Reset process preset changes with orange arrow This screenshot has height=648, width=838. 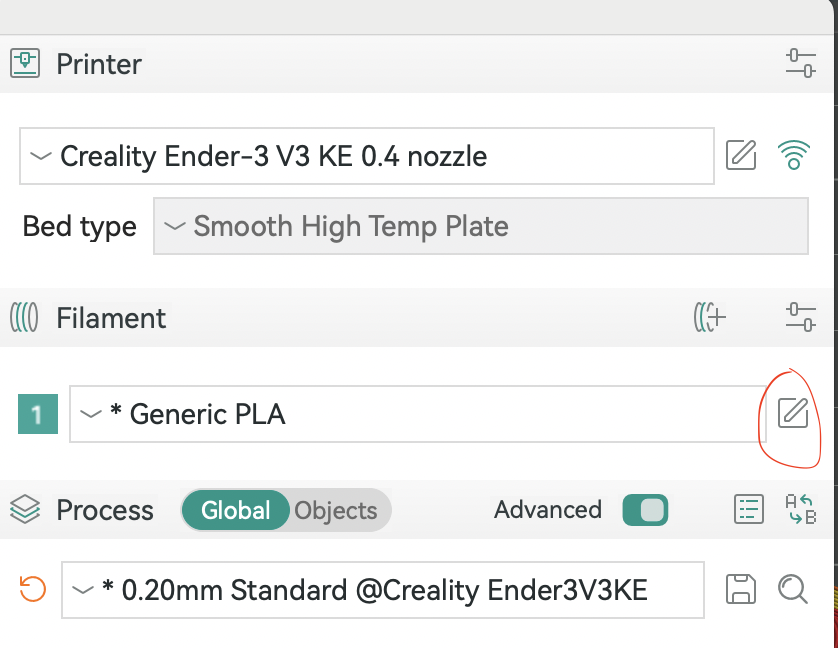tap(33, 590)
